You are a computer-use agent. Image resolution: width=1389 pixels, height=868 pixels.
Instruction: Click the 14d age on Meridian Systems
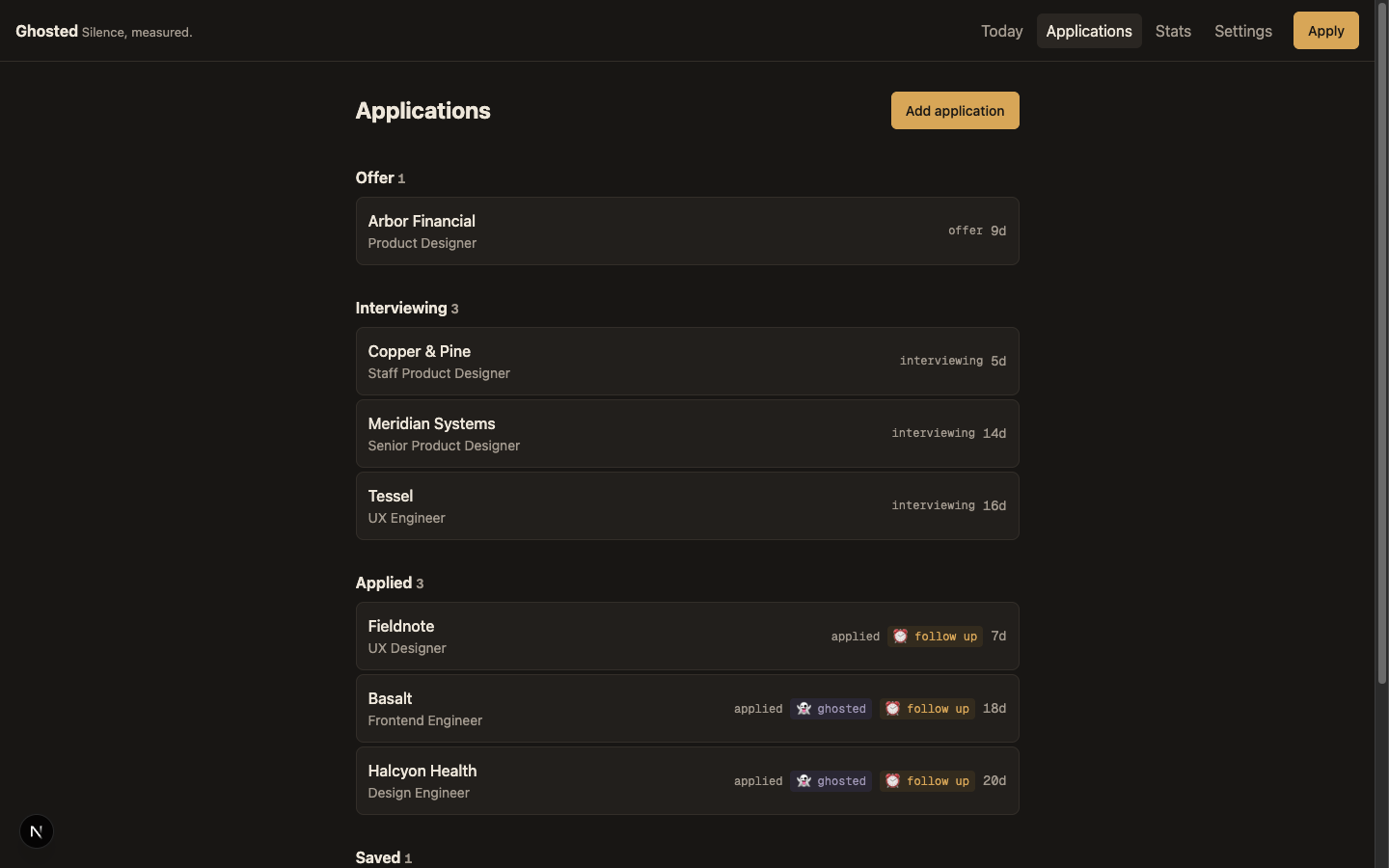click(x=994, y=434)
